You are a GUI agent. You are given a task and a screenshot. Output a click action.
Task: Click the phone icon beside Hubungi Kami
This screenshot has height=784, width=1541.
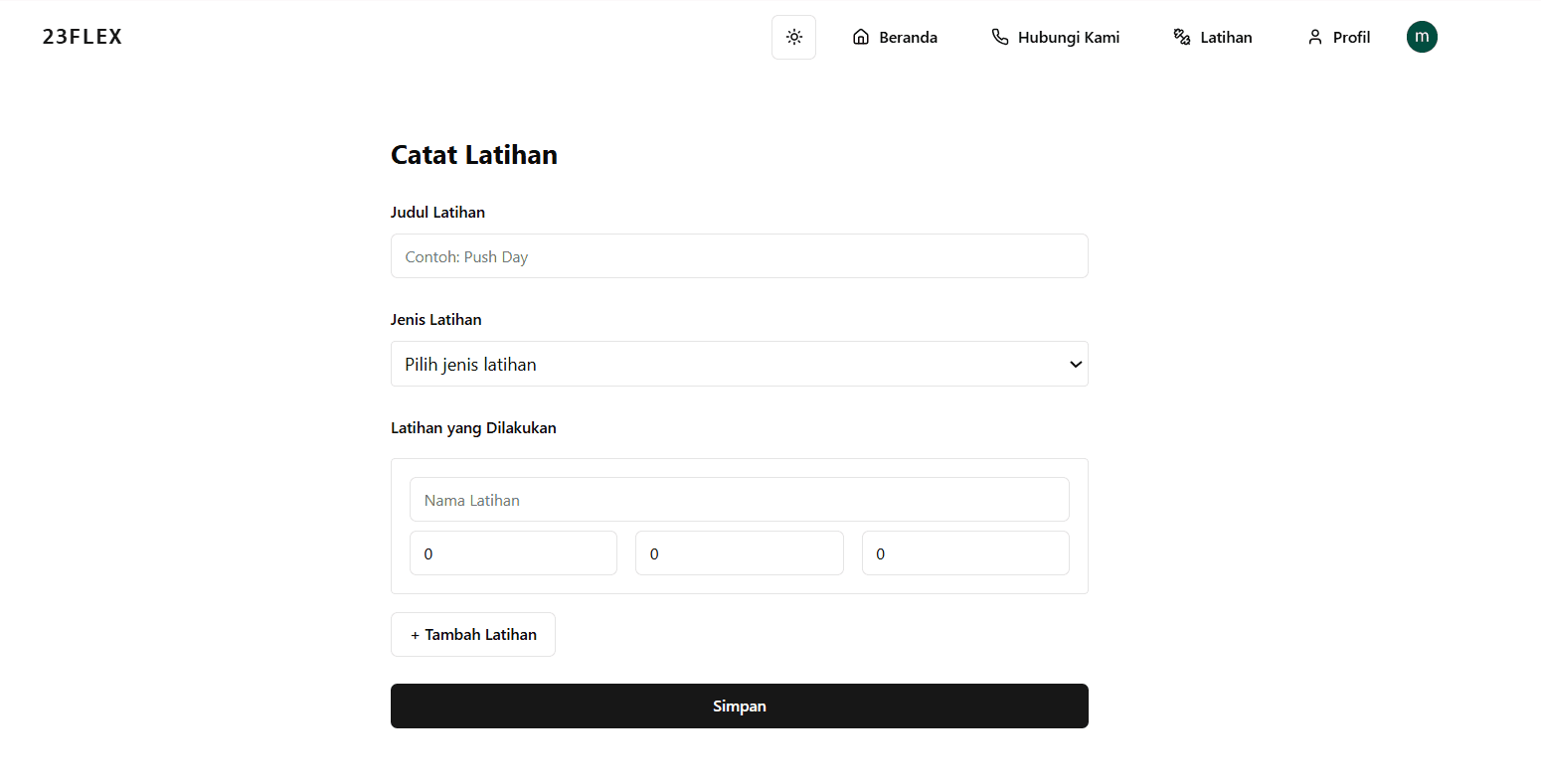pos(1000,37)
